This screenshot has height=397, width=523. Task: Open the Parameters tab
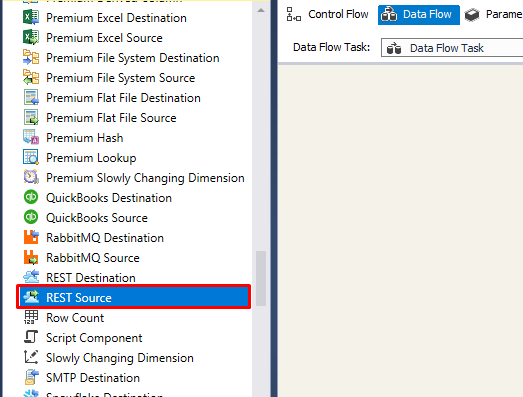click(493, 14)
